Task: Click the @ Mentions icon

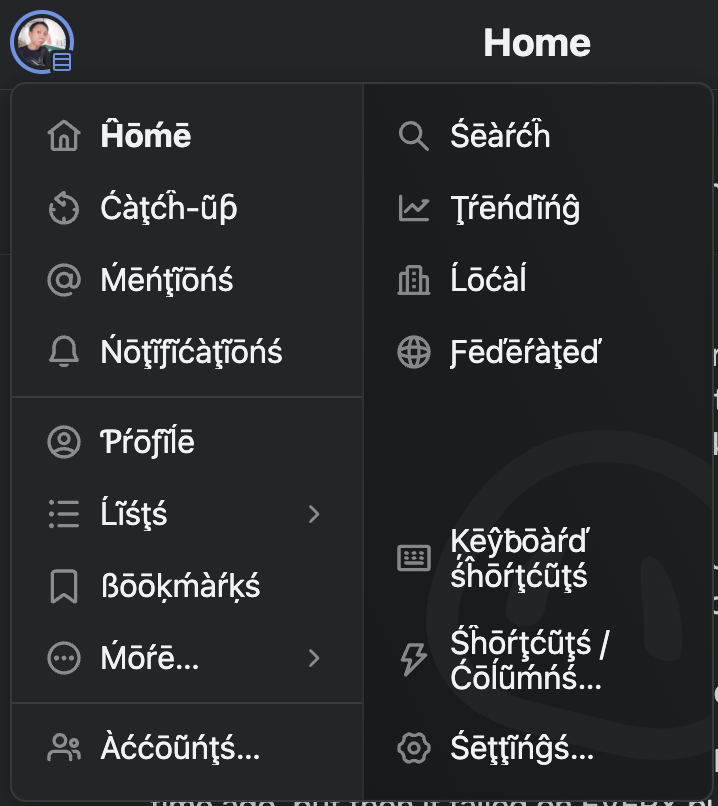Action: coord(64,280)
